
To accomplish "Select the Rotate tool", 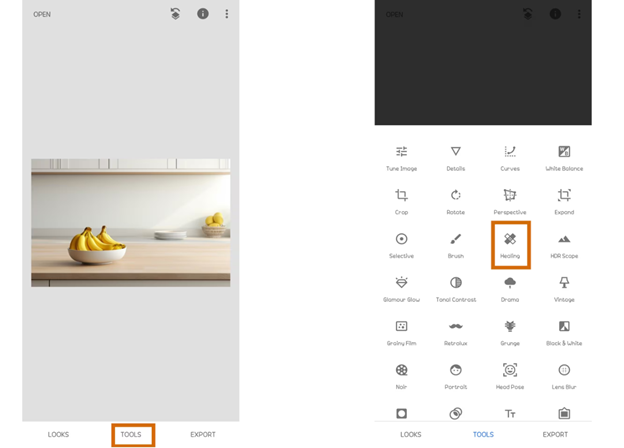I will click(455, 200).
